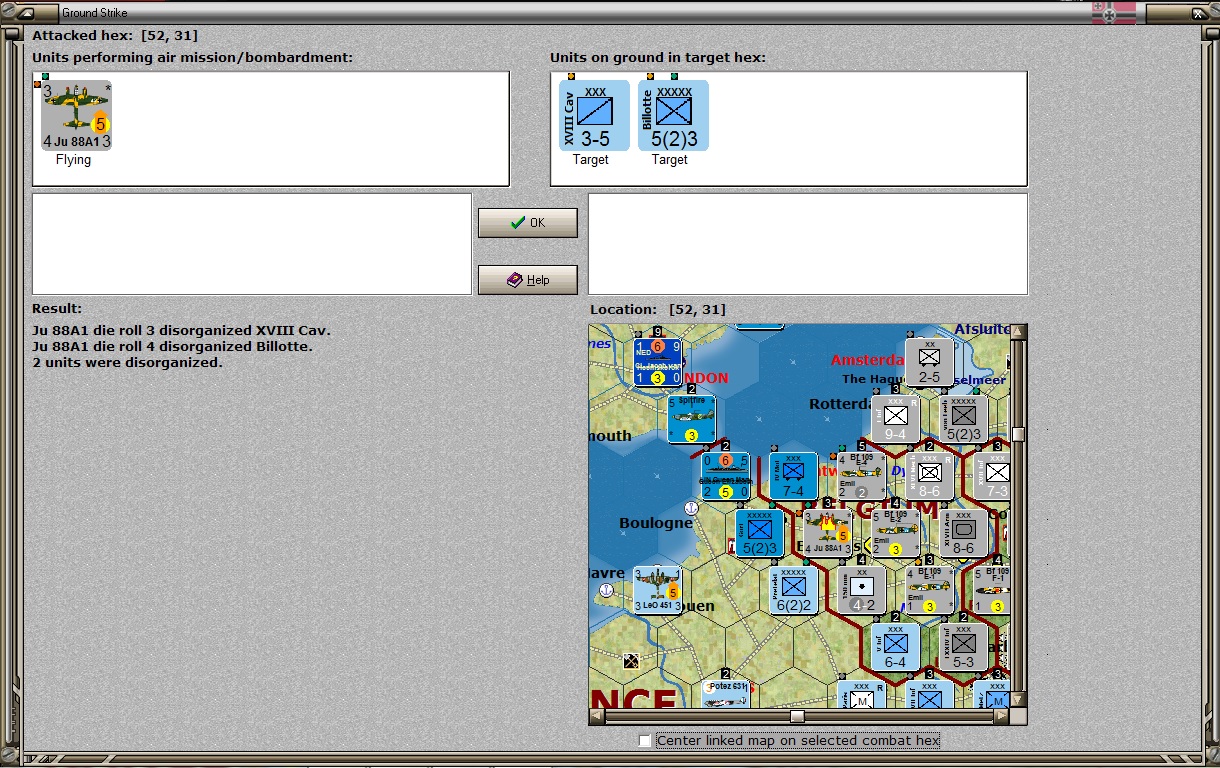Click the Potez 631 air counter on the map
This screenshot has height=768, width=1220.
point(725,693)
